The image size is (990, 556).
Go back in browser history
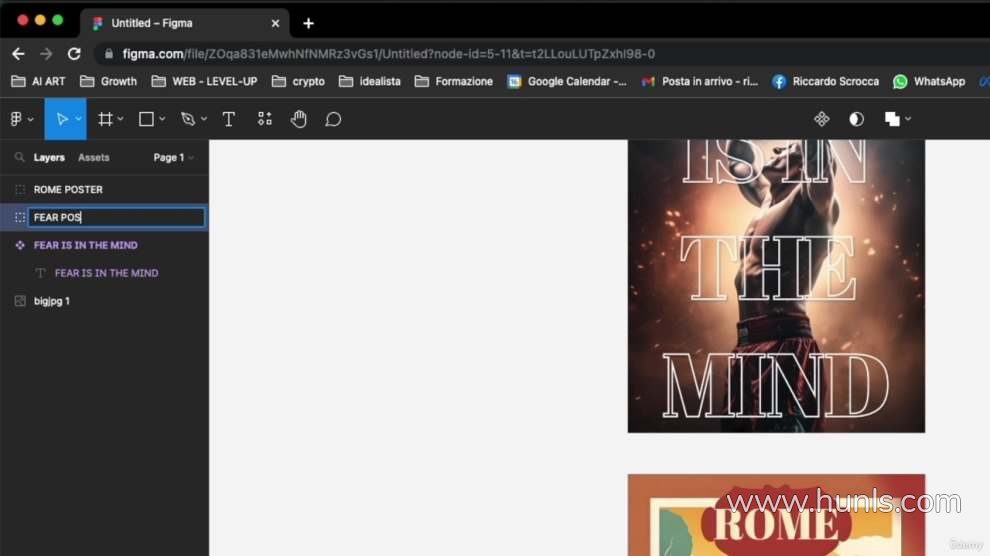18,54
